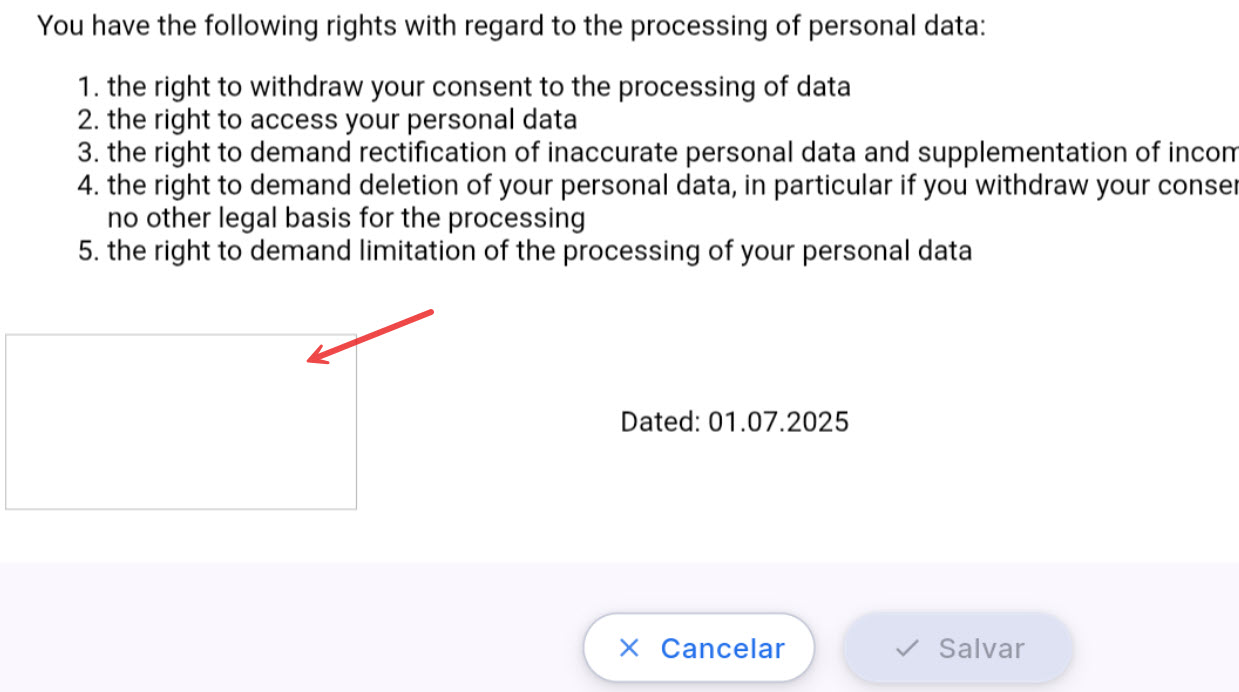This screenshot has height=692, width=1239.
Task: Click list number 5 marker
Action: [88, 250]
